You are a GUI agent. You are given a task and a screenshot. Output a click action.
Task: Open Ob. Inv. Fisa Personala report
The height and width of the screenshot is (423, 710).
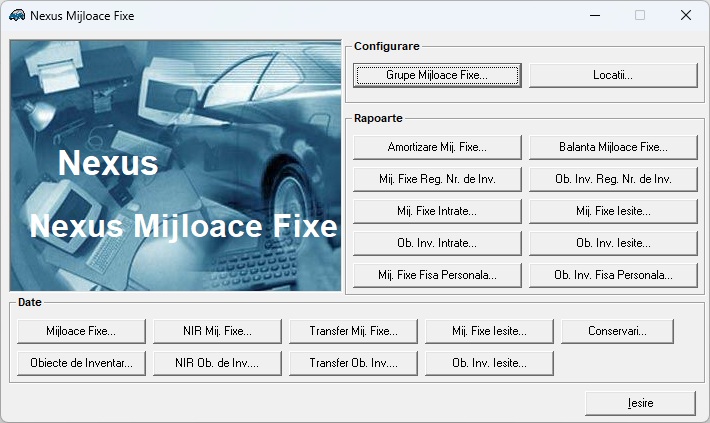tap(613, 275)
